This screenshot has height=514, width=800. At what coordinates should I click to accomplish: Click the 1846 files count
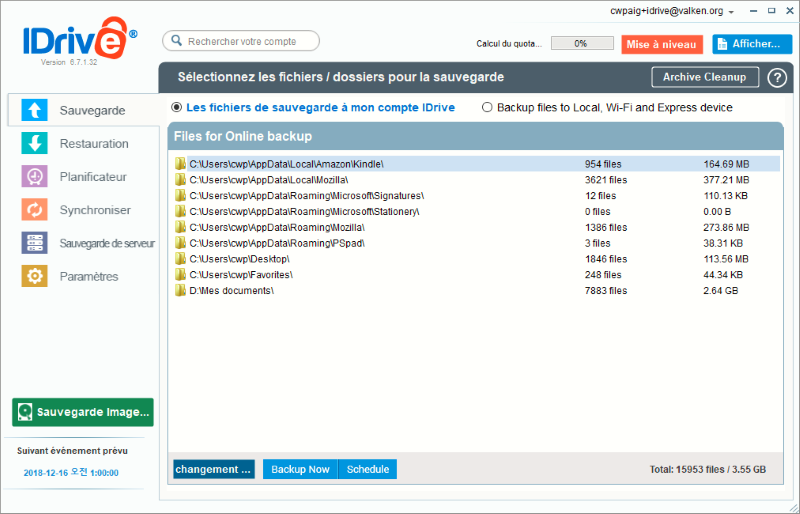tap(606, 259)
